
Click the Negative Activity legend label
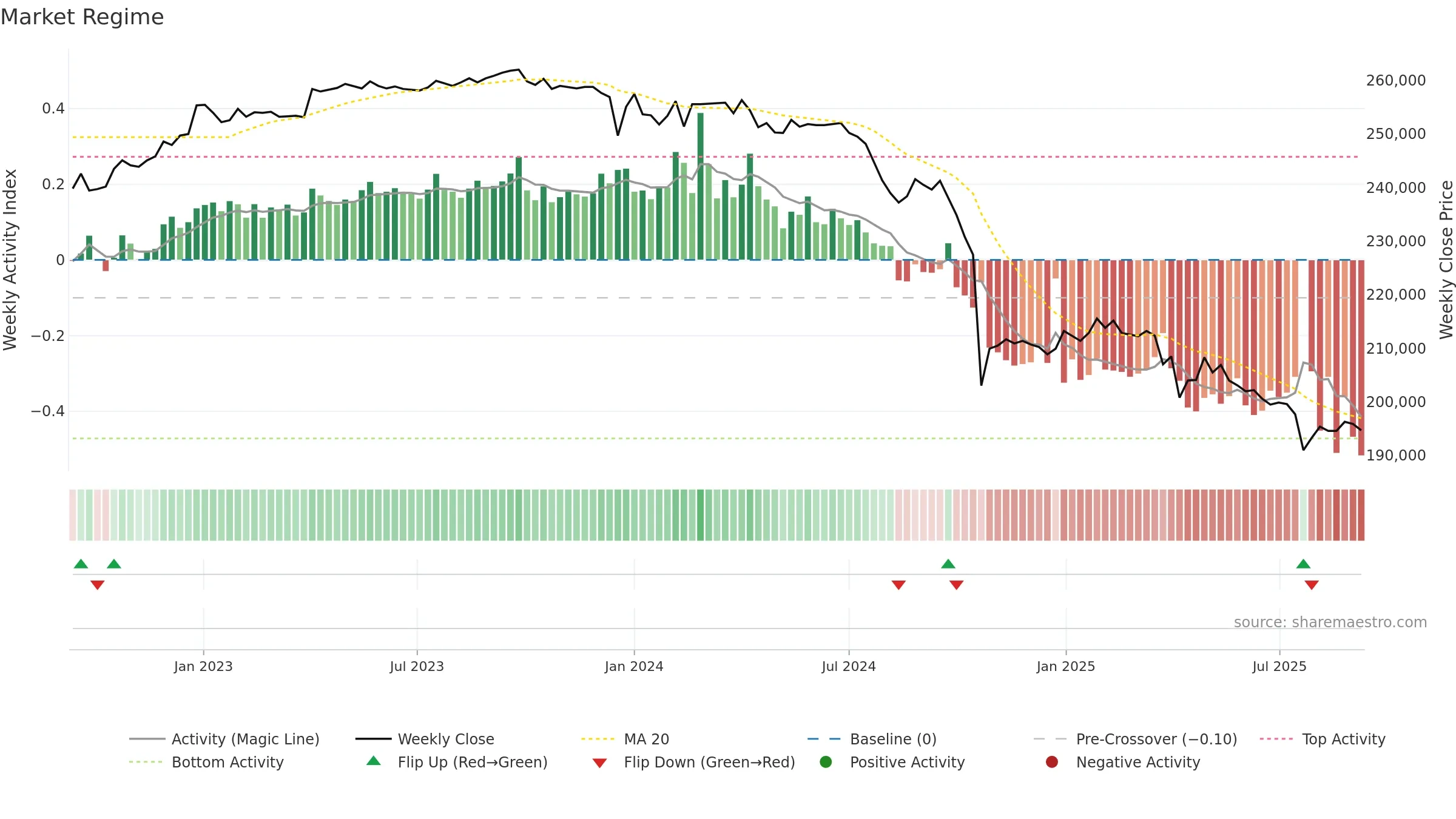click(1138, 762)
